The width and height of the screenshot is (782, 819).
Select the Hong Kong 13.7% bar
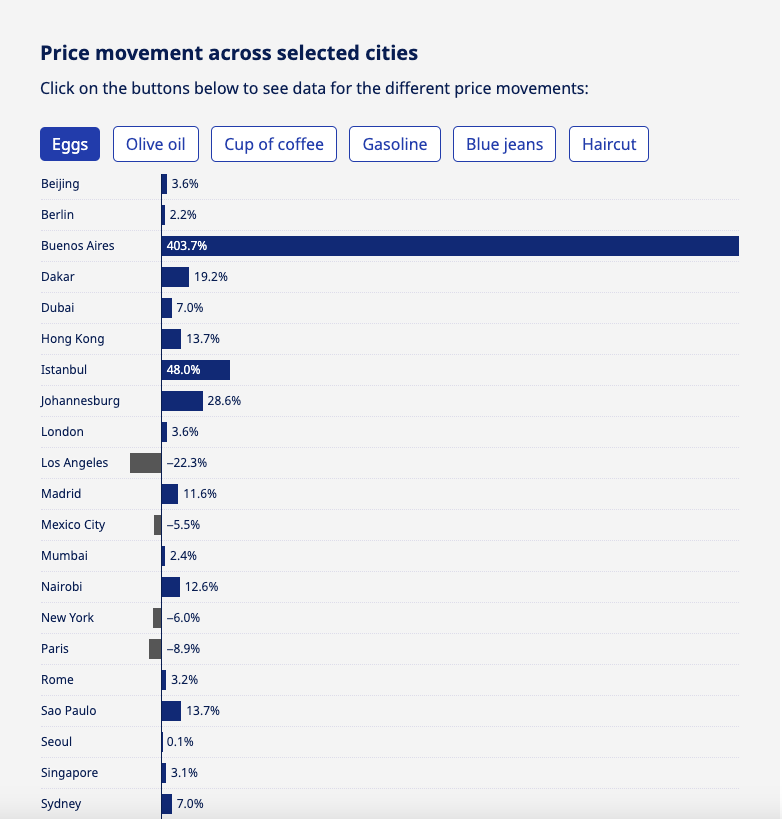pyautogui.click(x=171, y=339)
